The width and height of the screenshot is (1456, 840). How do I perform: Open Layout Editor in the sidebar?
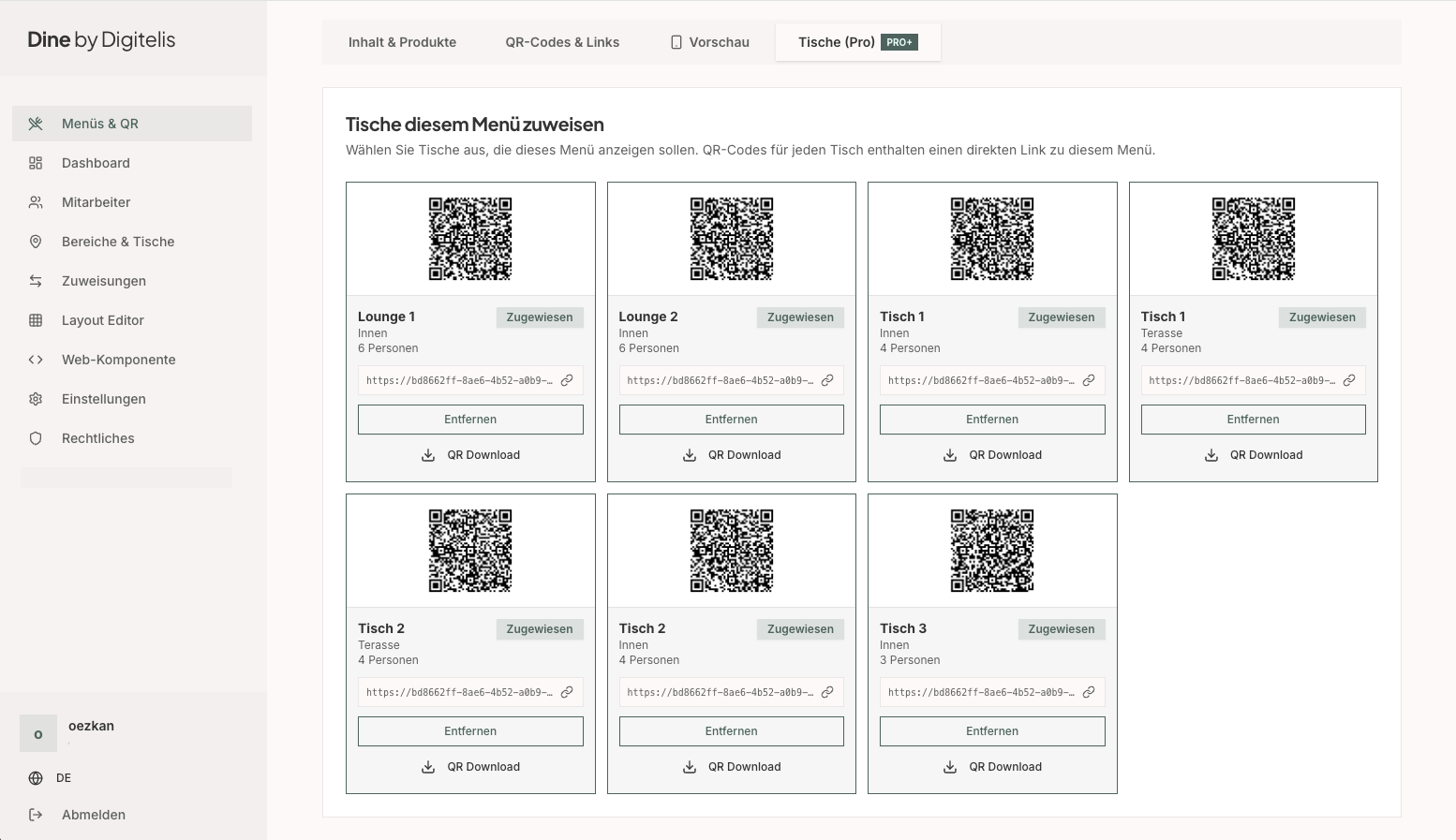tap(132, 320)
